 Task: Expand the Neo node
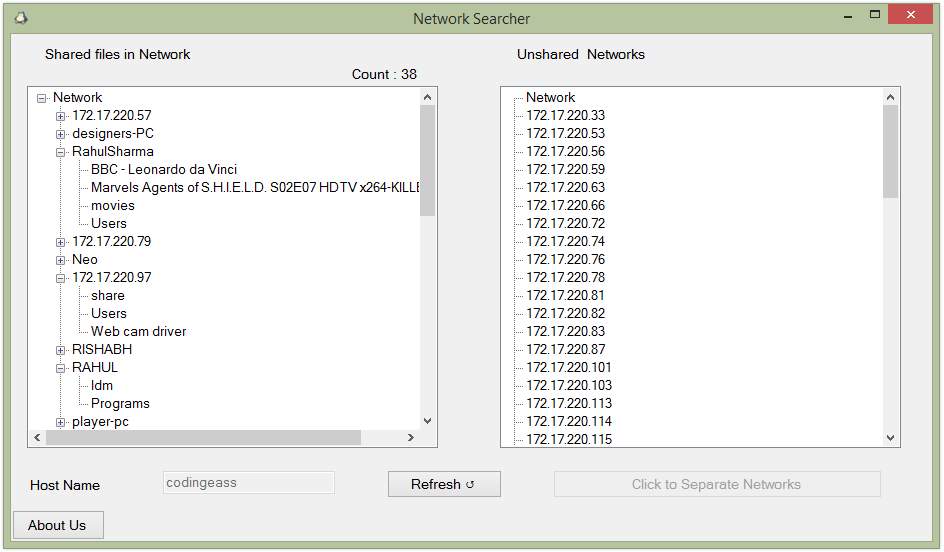point(60,260)
